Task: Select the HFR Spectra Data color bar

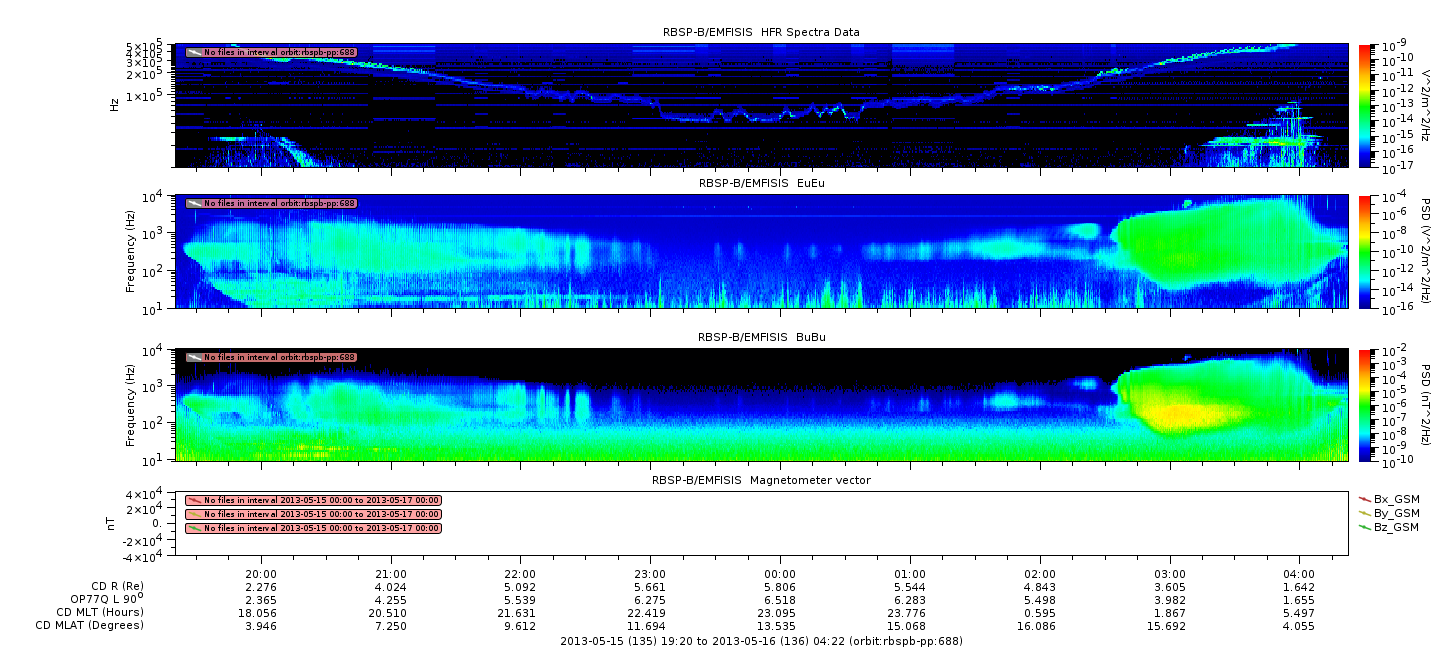Action: coord(1365,105)
